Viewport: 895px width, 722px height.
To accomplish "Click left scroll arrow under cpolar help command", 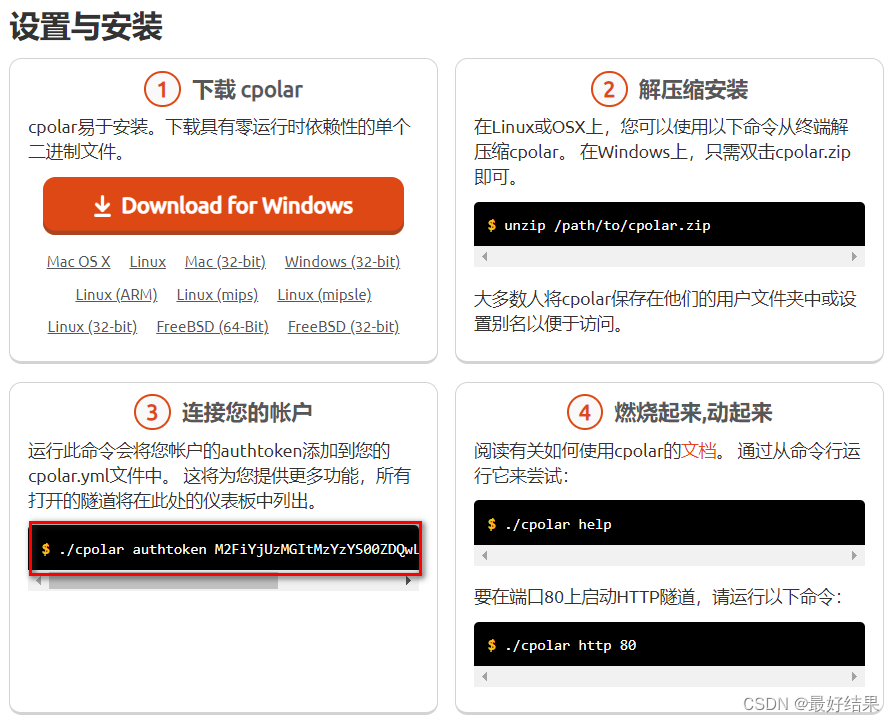I will pos(485,555).
